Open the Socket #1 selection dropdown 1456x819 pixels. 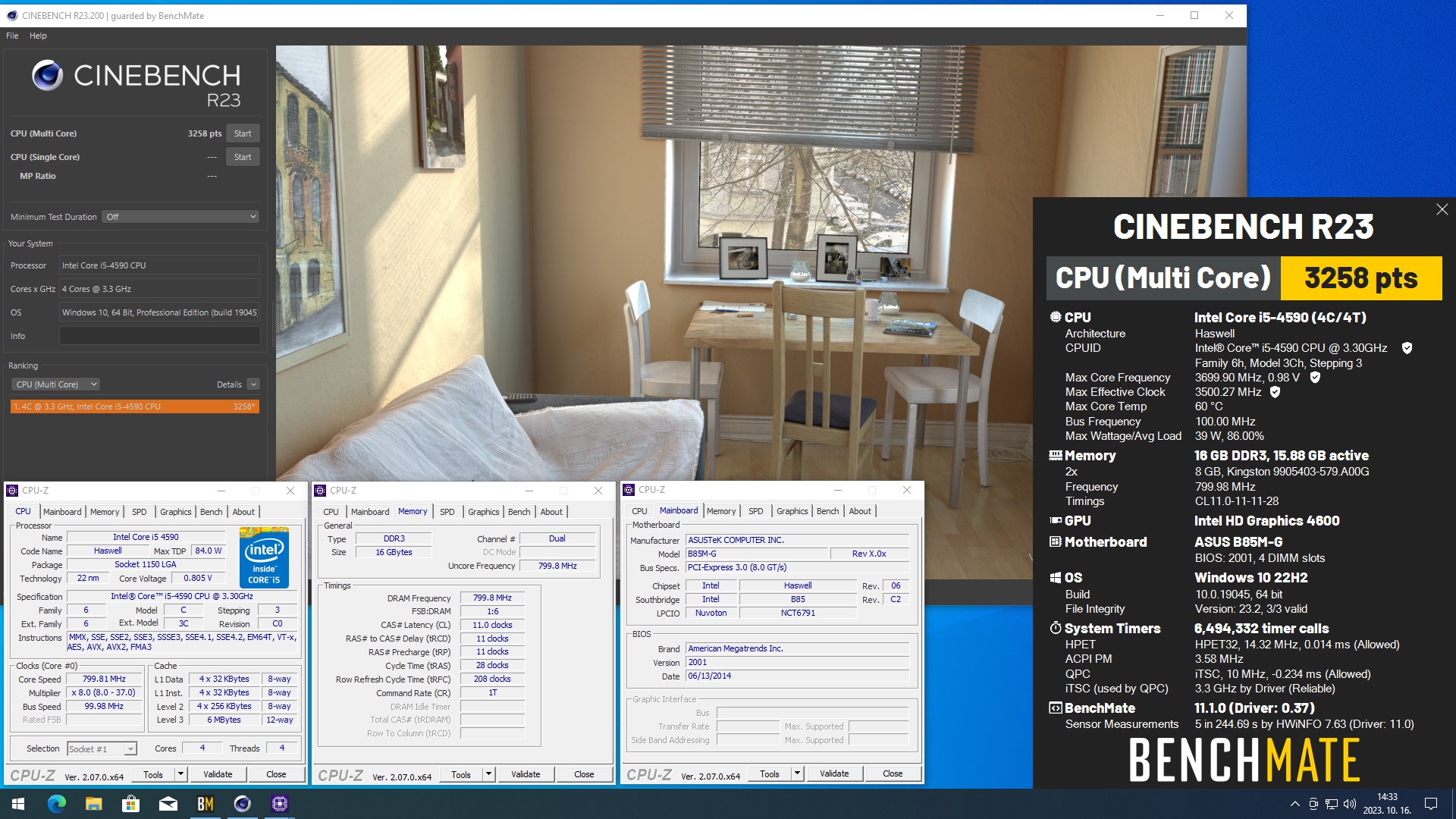pyautogui.click(x=102, y=749)
